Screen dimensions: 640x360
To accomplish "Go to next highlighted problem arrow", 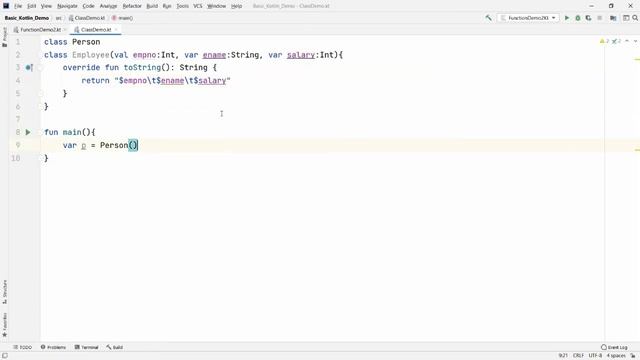I will click(635, 41).
